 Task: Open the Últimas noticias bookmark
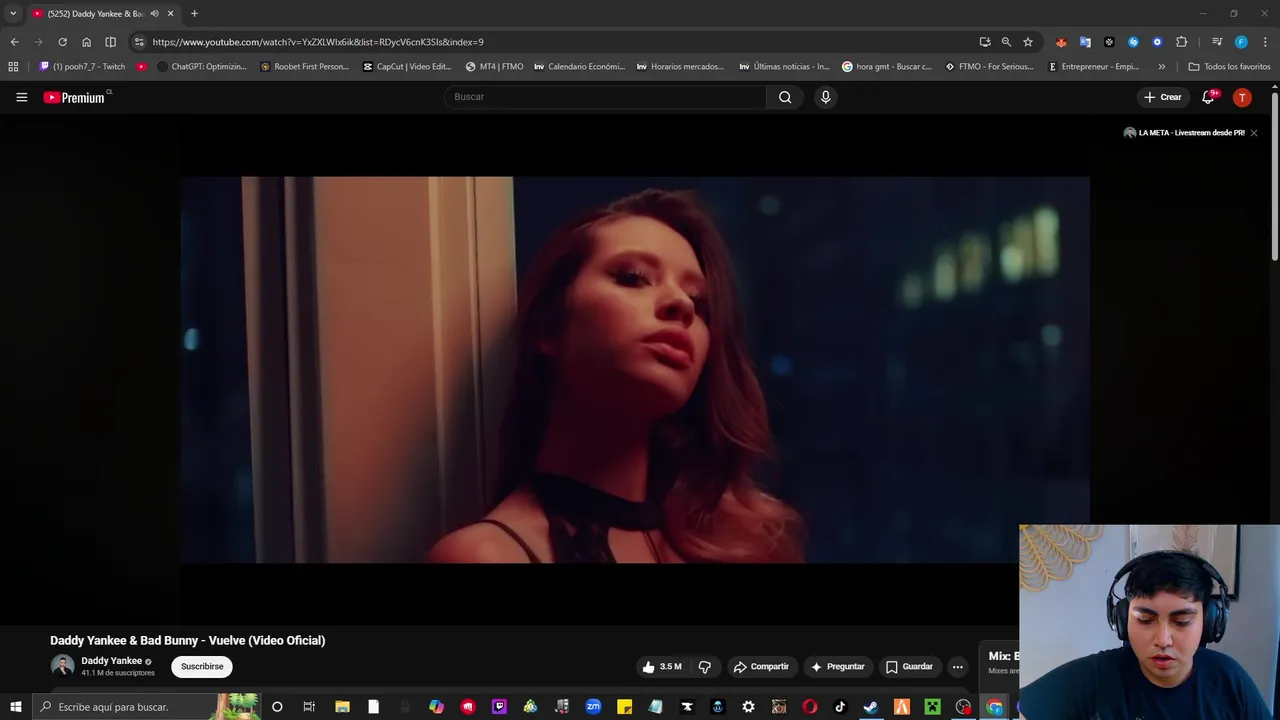click(784, 67)
